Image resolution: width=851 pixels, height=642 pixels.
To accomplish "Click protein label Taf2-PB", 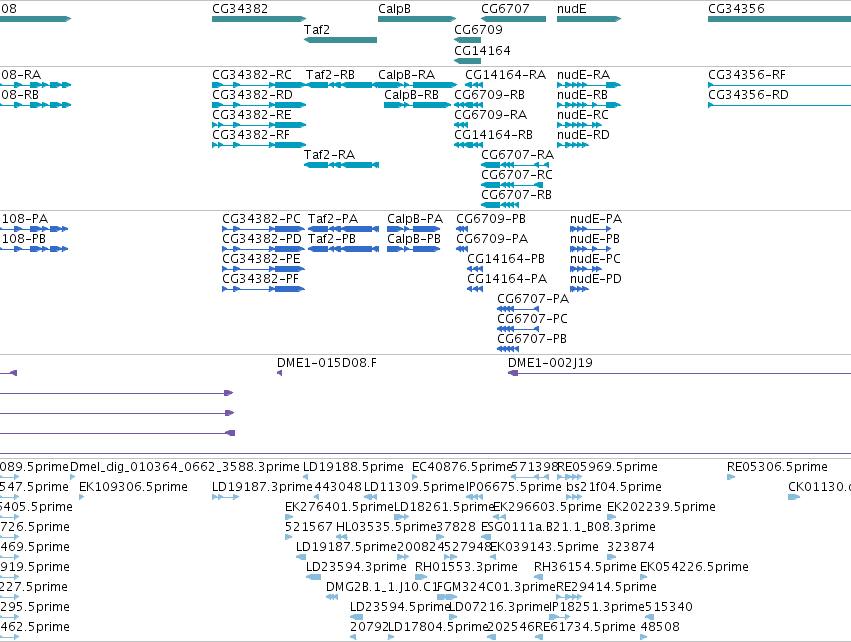I will coord(332,239).
